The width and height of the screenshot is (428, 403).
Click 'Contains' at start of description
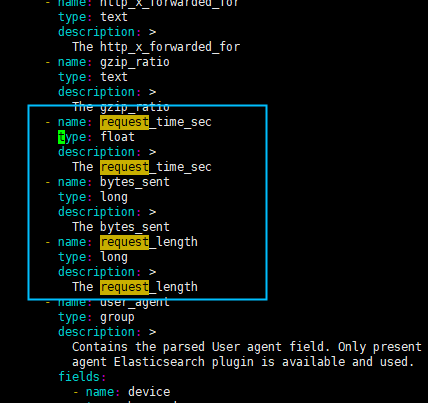tap(100, 347)
